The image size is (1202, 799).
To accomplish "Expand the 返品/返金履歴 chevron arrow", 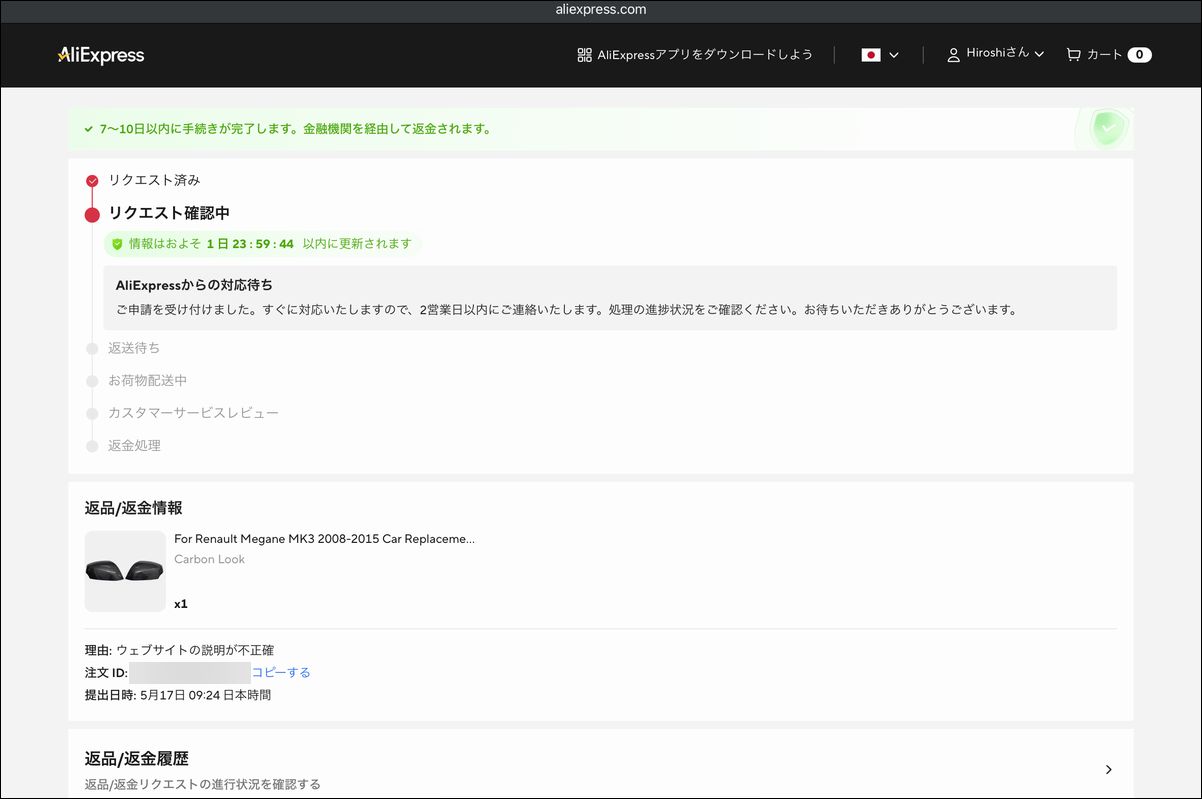I will (x=1108, y=769).
